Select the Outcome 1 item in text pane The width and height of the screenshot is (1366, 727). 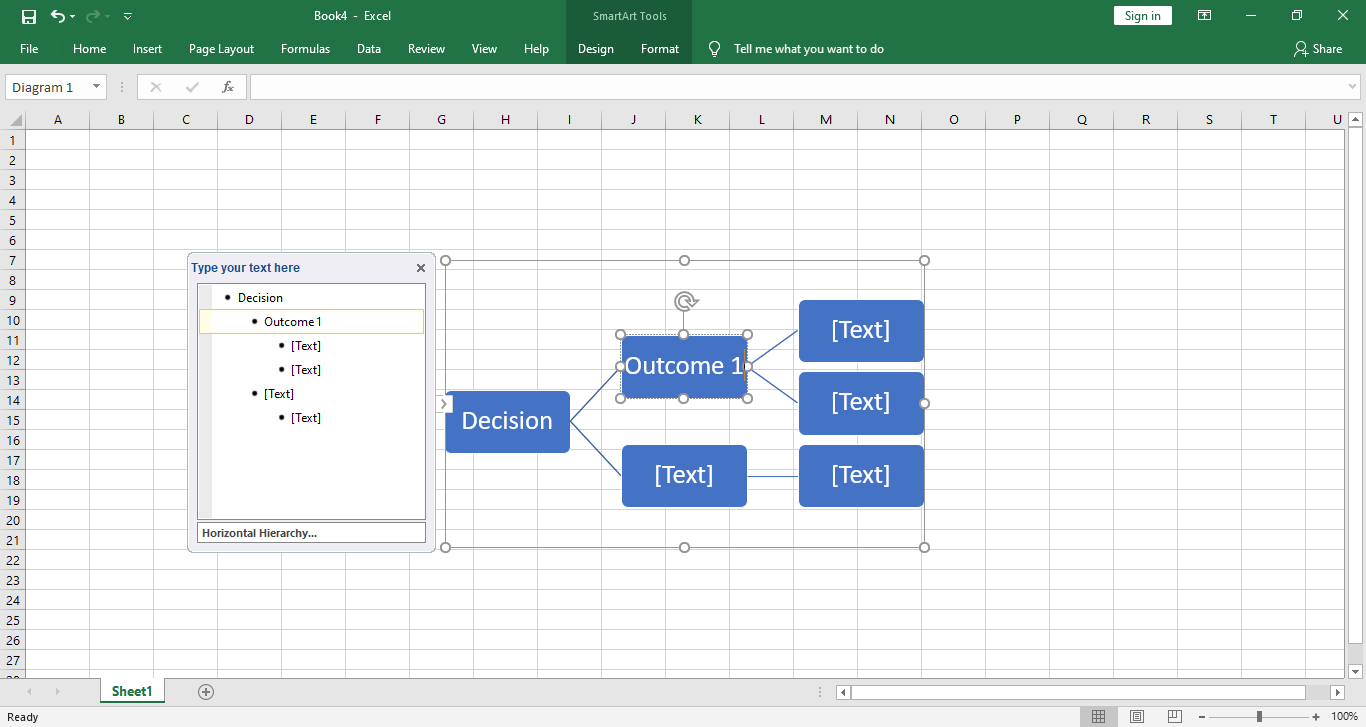click(293, 321)
